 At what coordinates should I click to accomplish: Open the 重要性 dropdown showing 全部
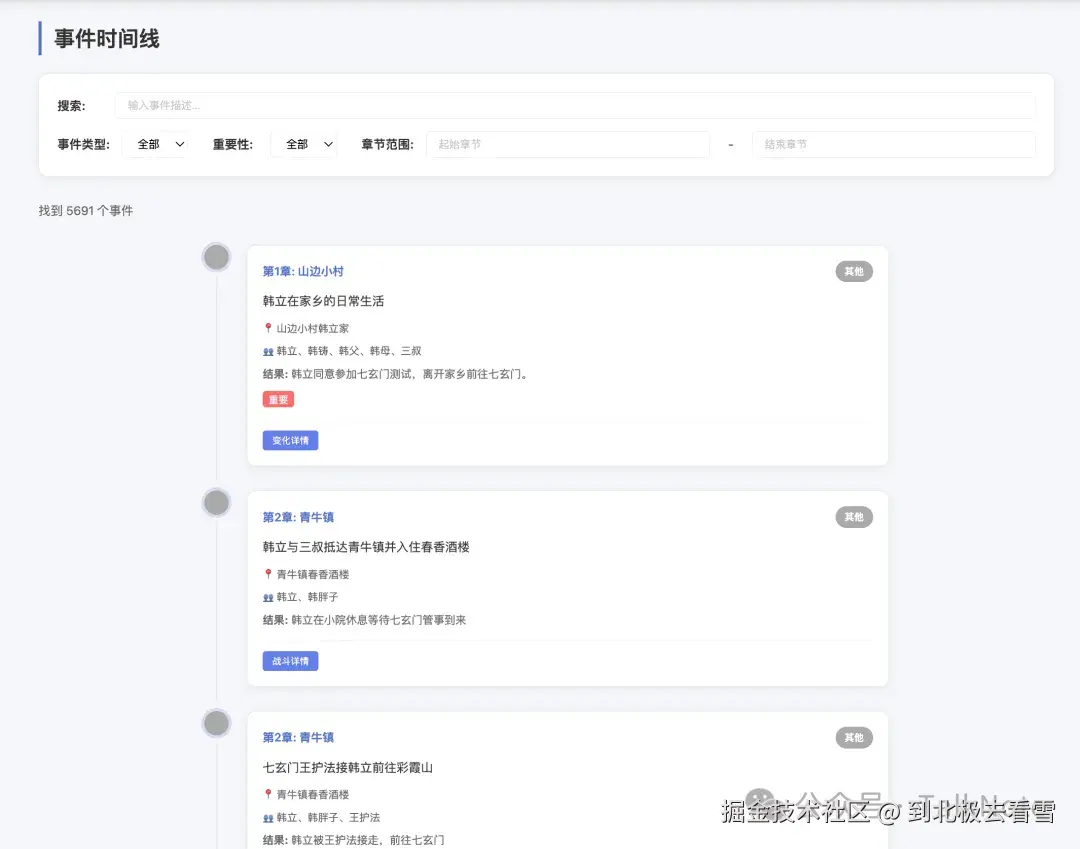pyautogui.click(x=303, y=144)
